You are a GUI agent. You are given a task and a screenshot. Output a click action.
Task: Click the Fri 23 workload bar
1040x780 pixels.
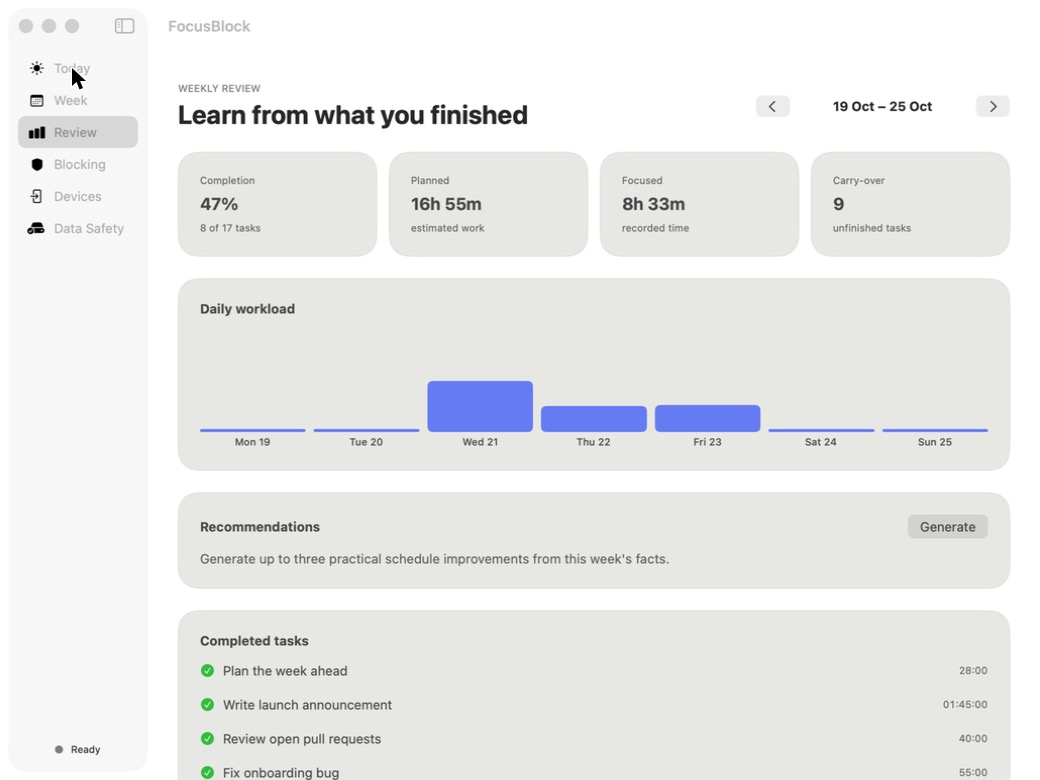pos(708,418)
